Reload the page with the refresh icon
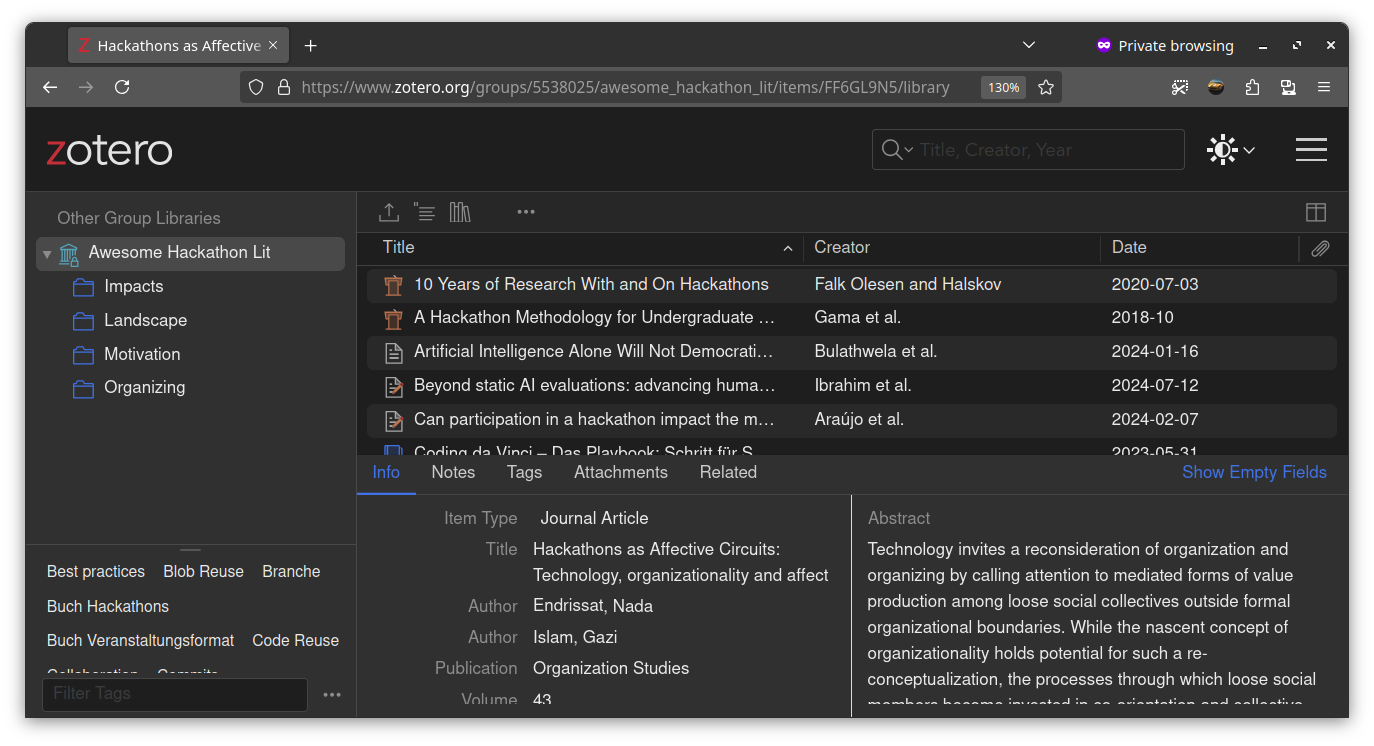This screenshot has width=1374, height=746. 122,87
